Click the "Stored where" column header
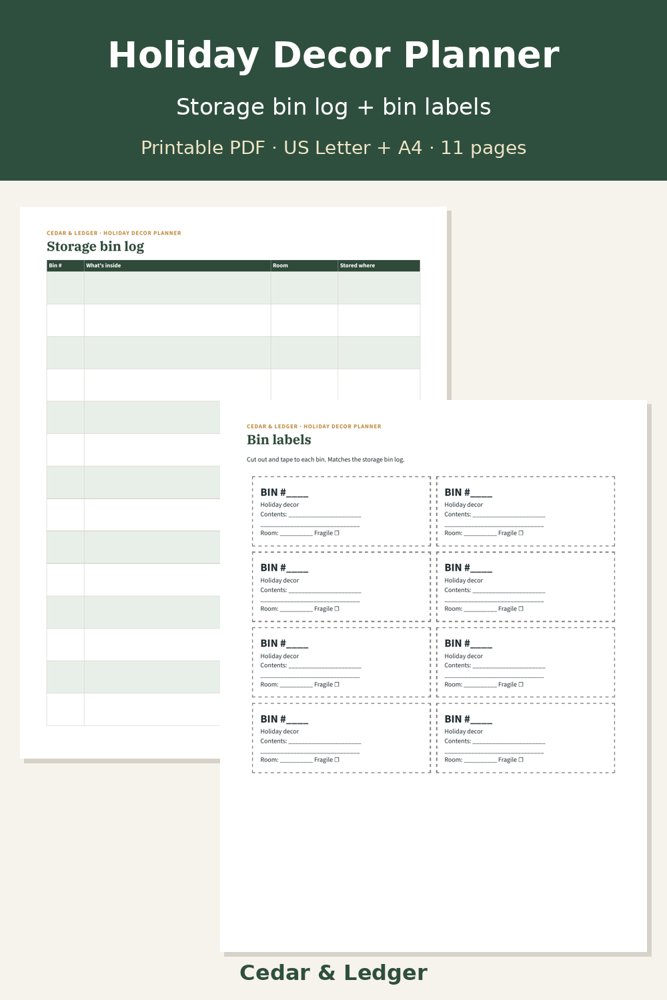 (x=379, y=265)
